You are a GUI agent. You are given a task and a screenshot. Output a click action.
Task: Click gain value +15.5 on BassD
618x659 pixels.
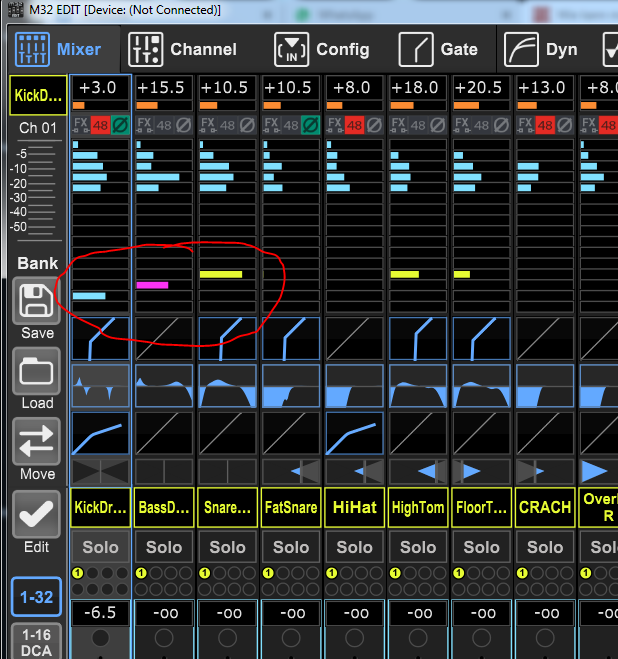click(164, 88)
